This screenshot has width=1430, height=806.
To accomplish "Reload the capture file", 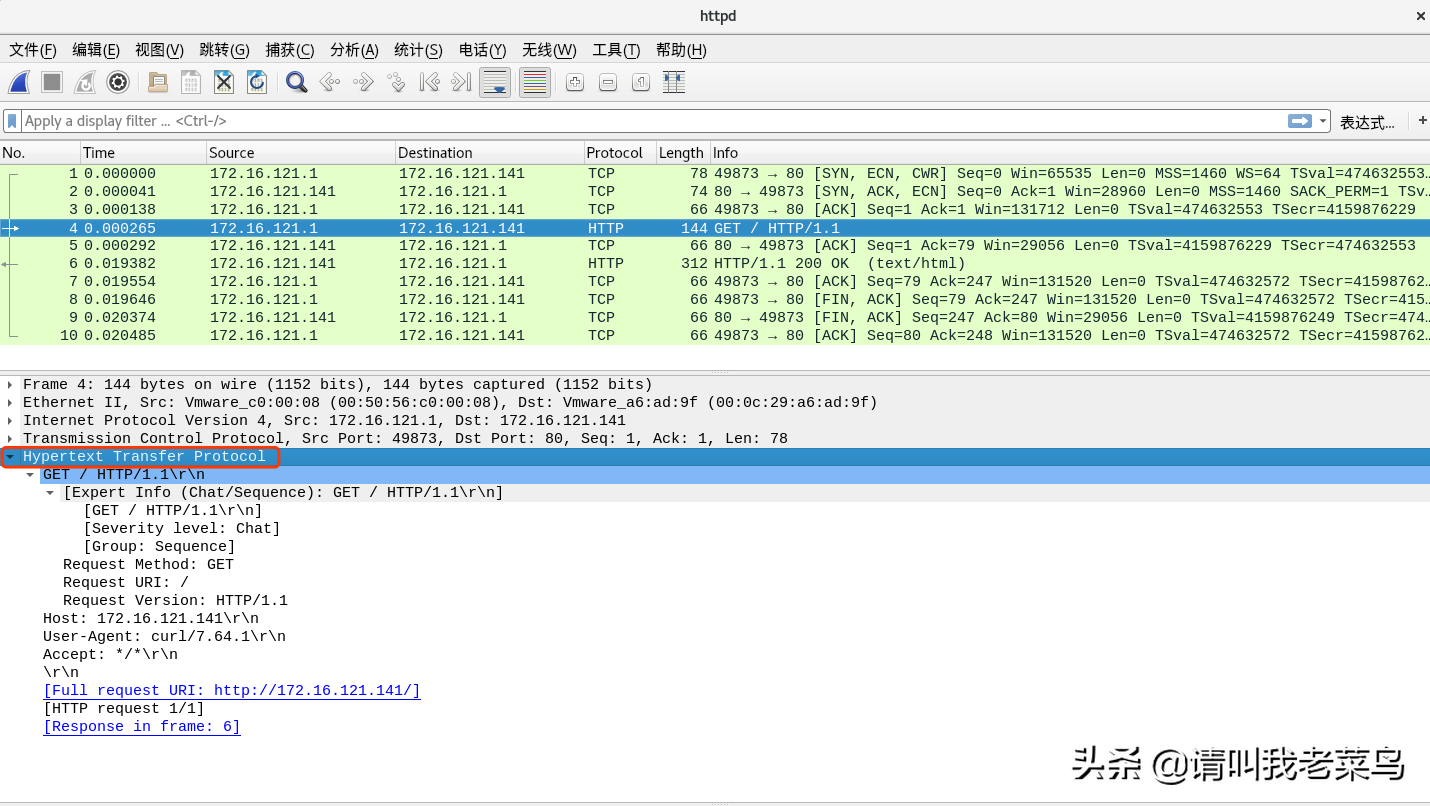I will [257, 82].
